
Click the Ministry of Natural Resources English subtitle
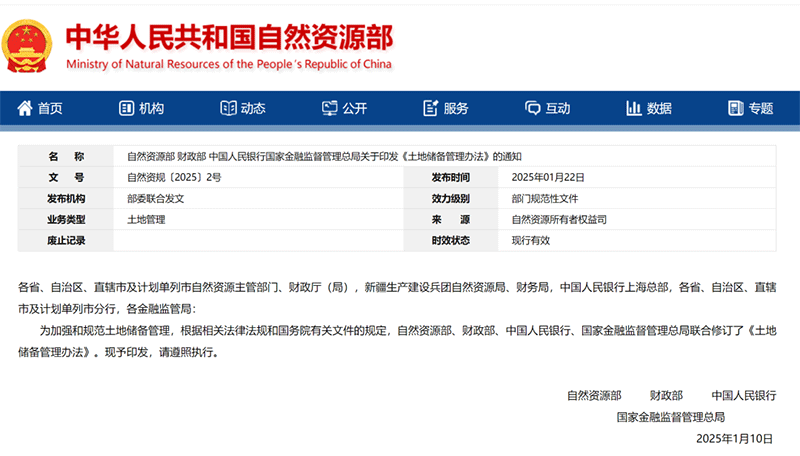tap(229, 65)
